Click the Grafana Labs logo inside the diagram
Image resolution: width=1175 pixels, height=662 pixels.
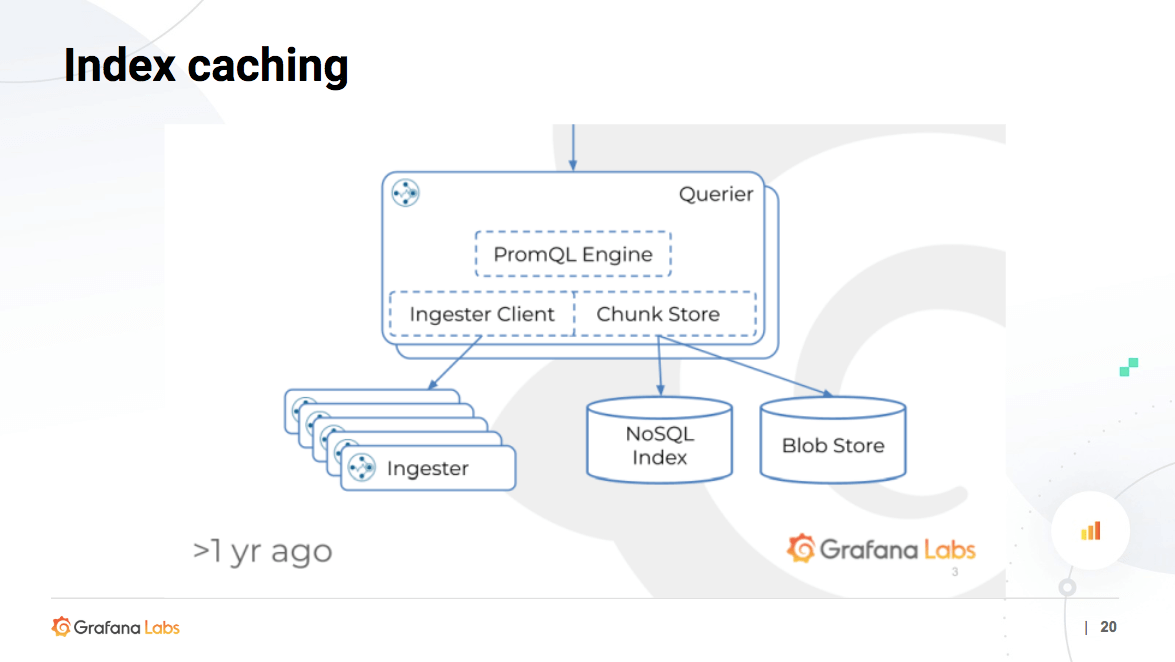tap(881, 549)
